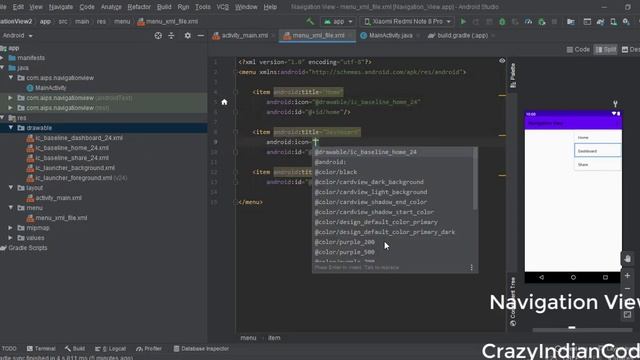Screen dimensions: 640x360
Task: Choose @color/design_default_color_primary suggestion
Action: (393, 222)
